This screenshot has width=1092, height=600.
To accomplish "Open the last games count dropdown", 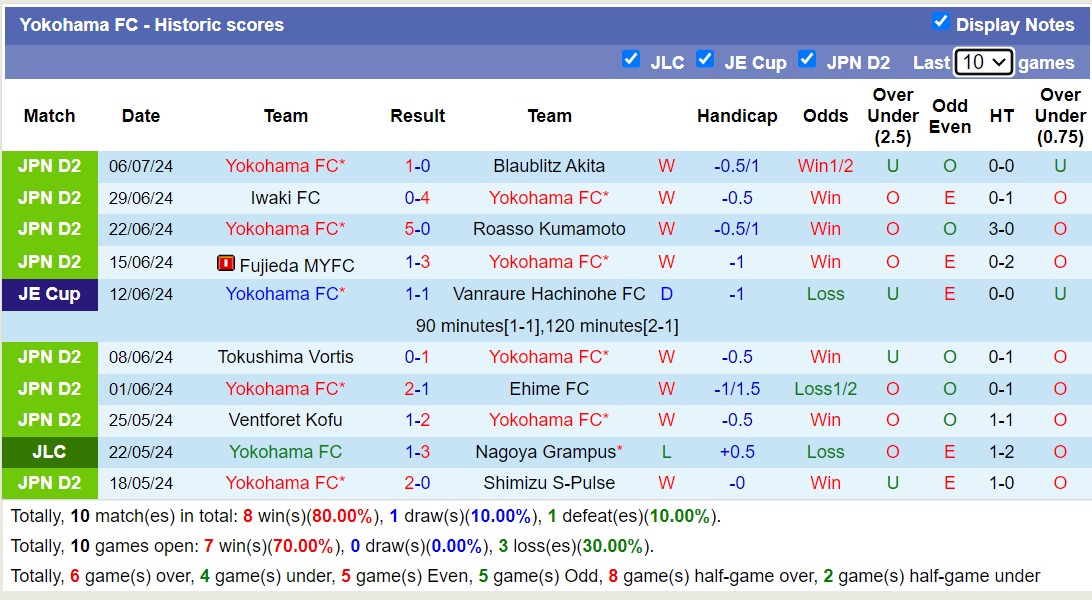I will pos(983,61).
